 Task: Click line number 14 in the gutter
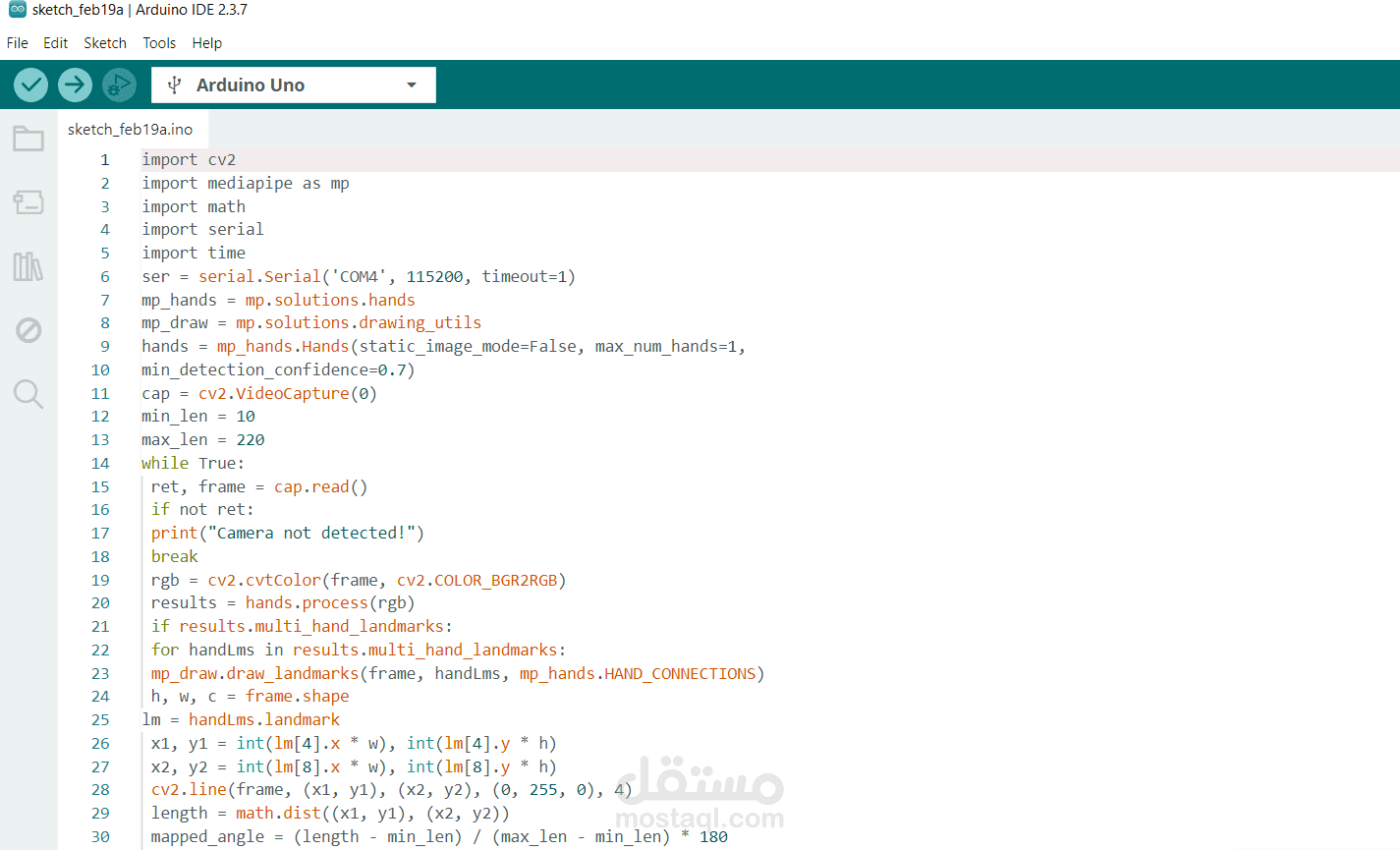pyautogui.click(x=100, y=464)
